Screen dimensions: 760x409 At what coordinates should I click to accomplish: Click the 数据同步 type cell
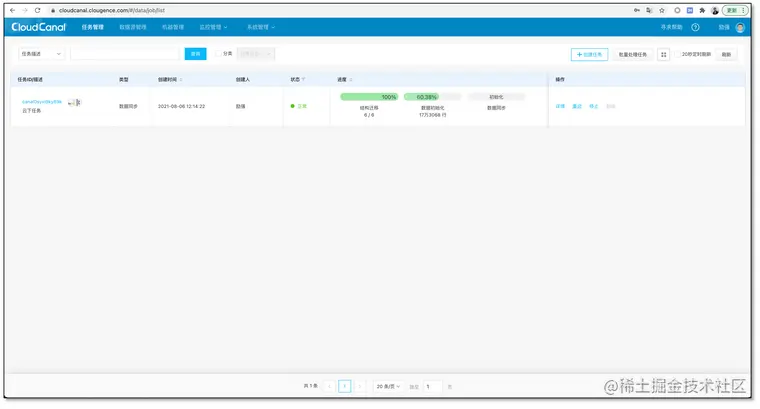(128, 107)
